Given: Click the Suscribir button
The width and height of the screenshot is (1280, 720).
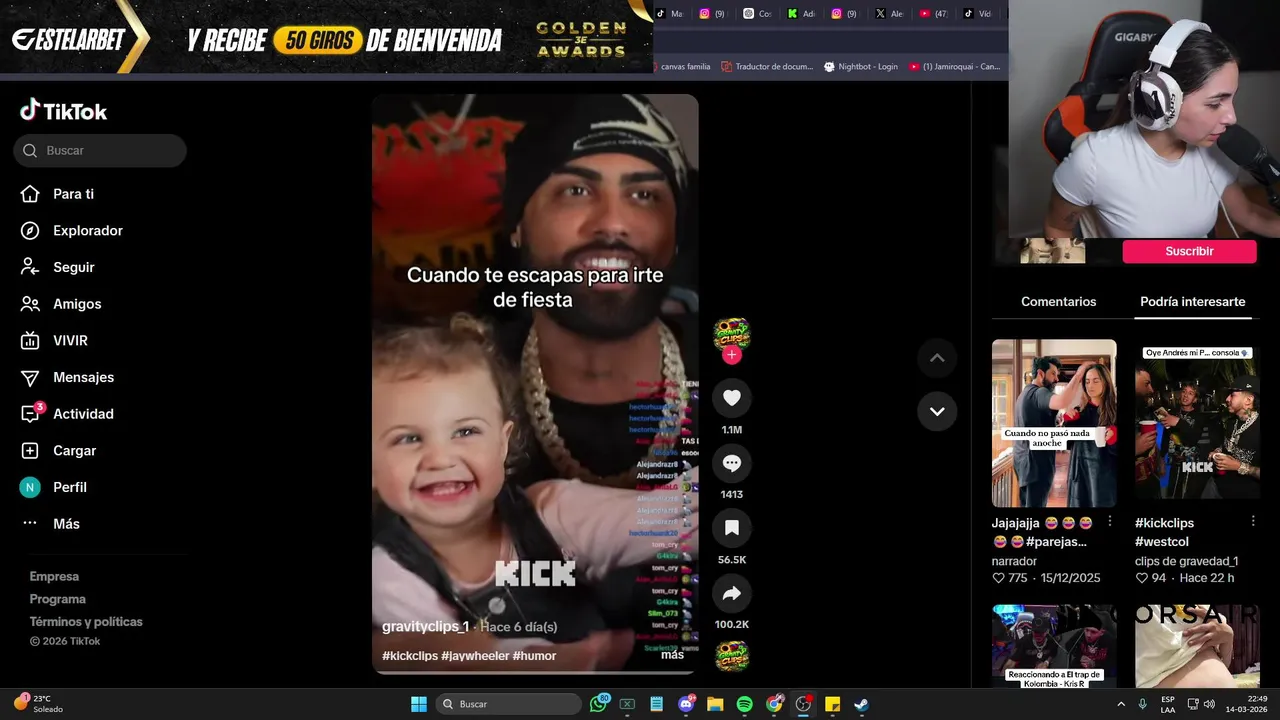Looking at the screenshot, I should [1189, 251].
